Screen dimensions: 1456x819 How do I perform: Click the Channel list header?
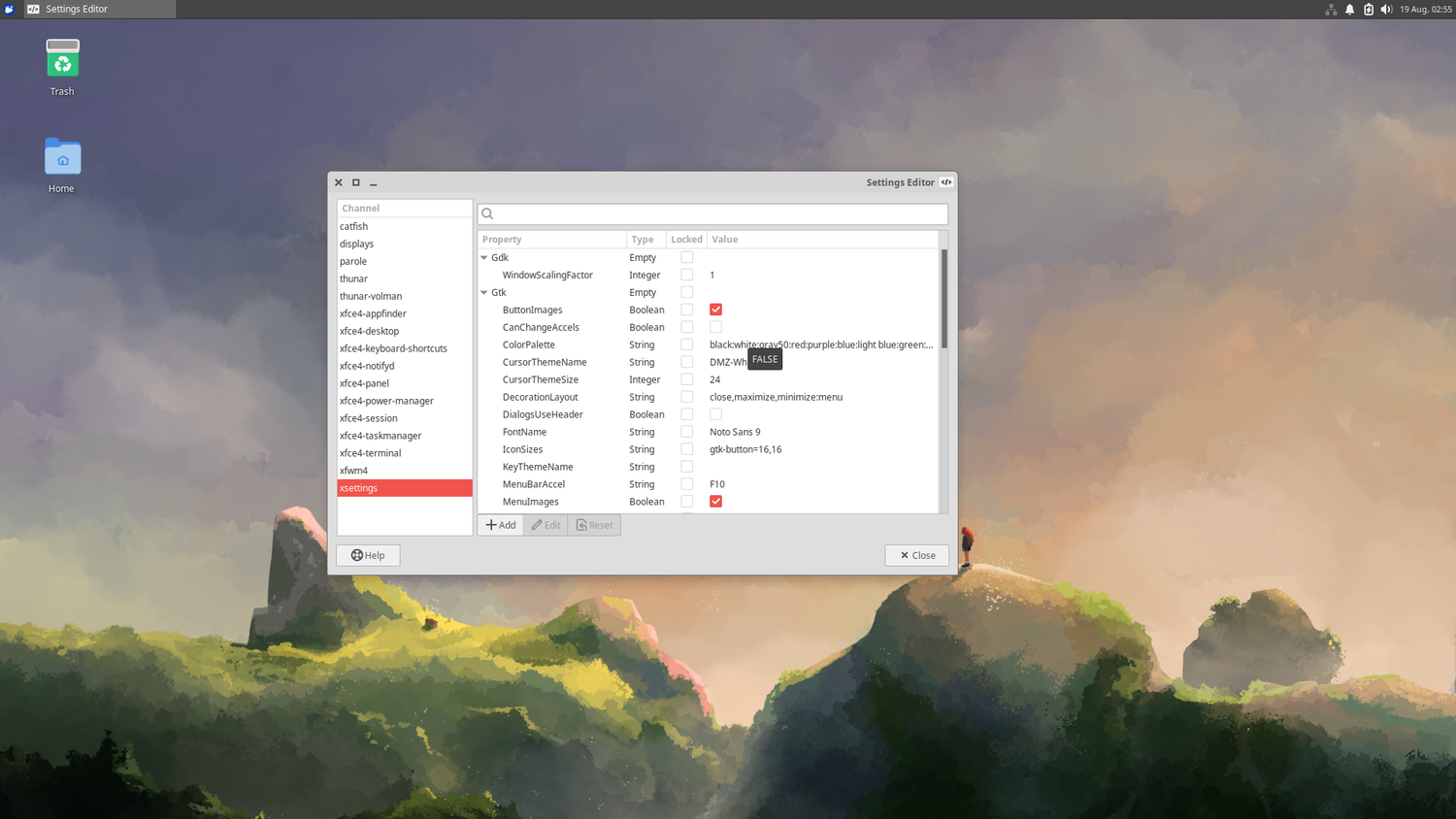point(405,208)
